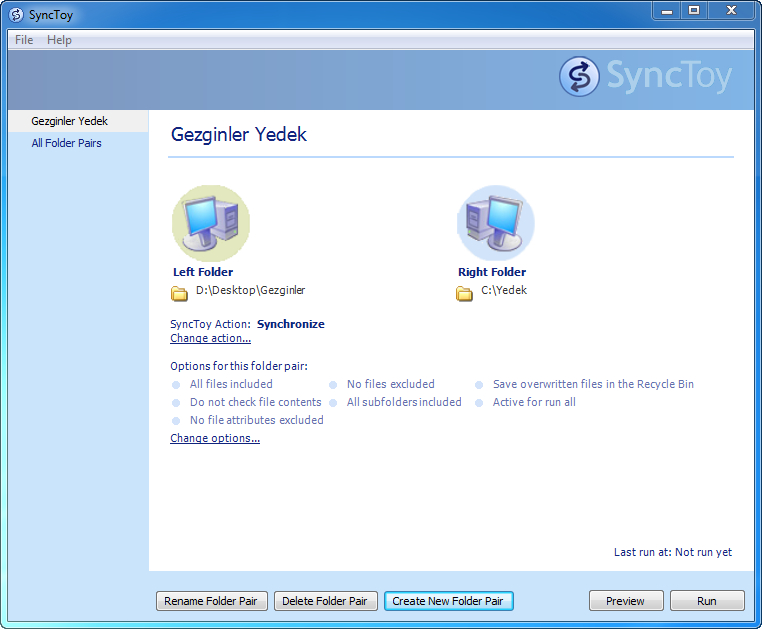This screenshot has height=629, width=762.
Task: Click the Left Folder computer icon
Action: 210,223
